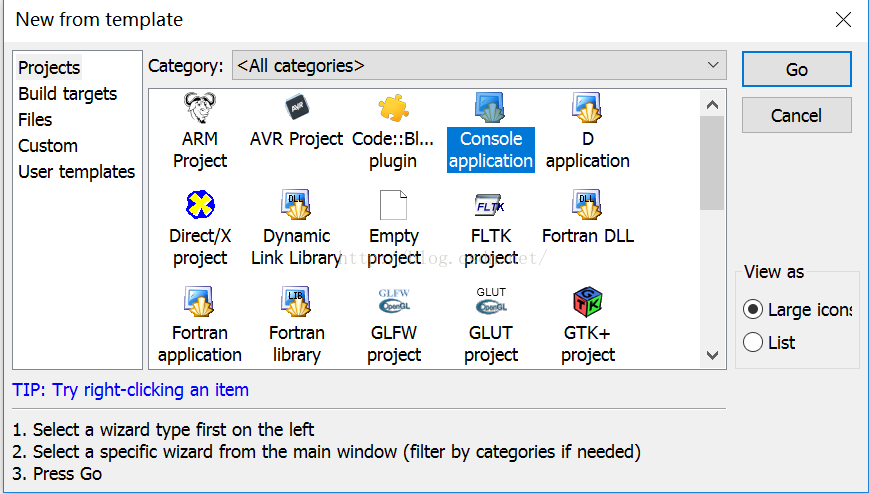The image size is (869, 494).
Task: Click the Go button
Action: point(796,69)
